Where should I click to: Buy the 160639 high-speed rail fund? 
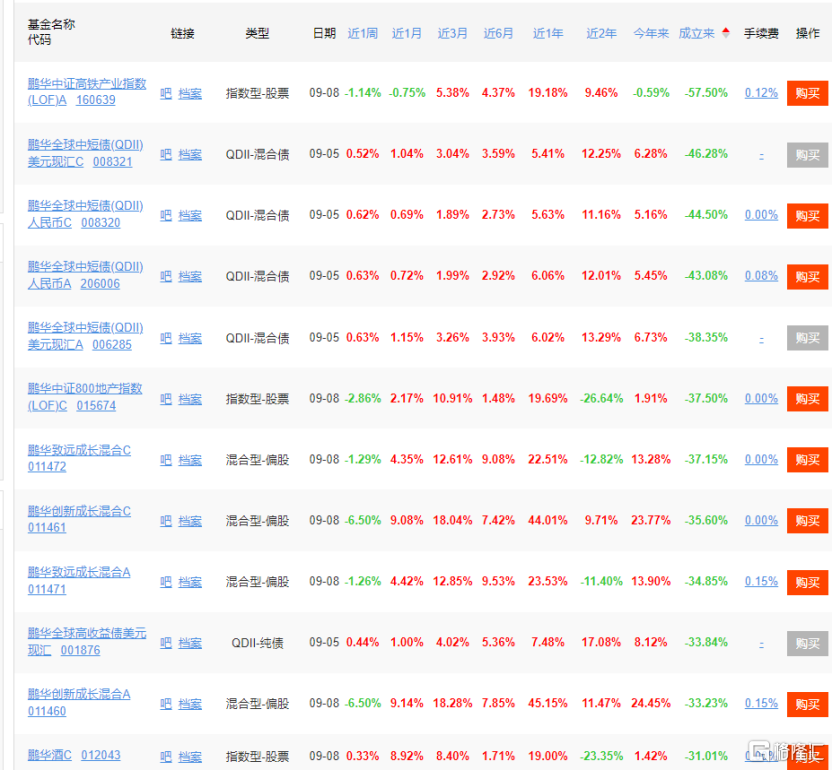coord(807,93)
